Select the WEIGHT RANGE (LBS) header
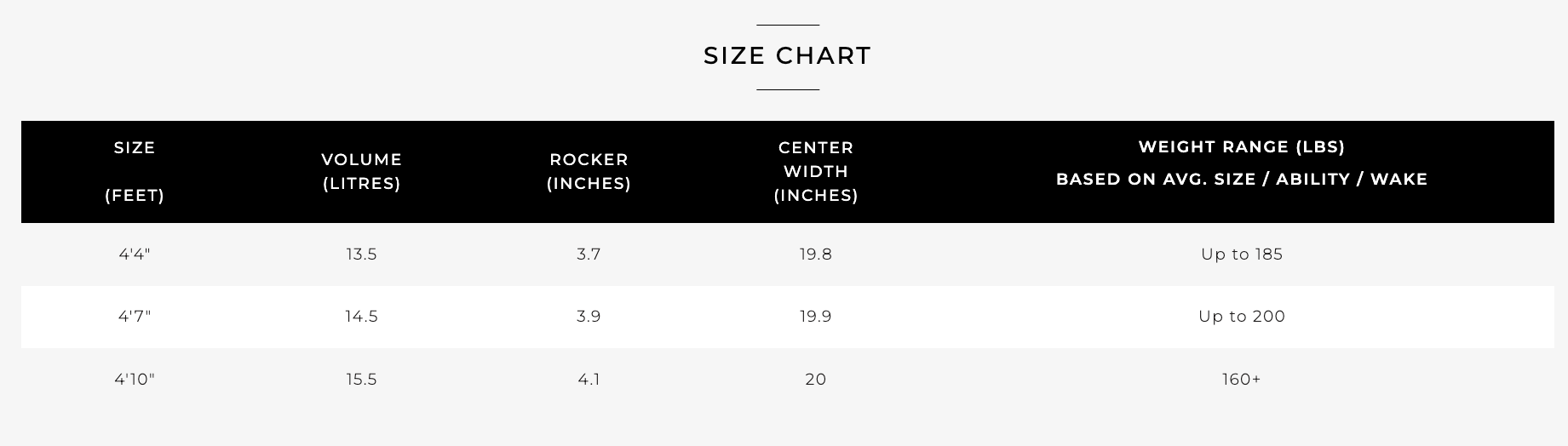1568x446 pixels. tap(1242, 146)
